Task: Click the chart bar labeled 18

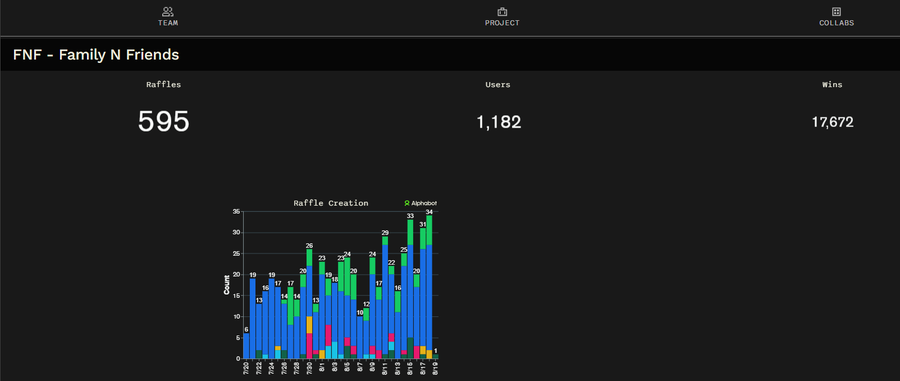Action: [x=335, y=320]
